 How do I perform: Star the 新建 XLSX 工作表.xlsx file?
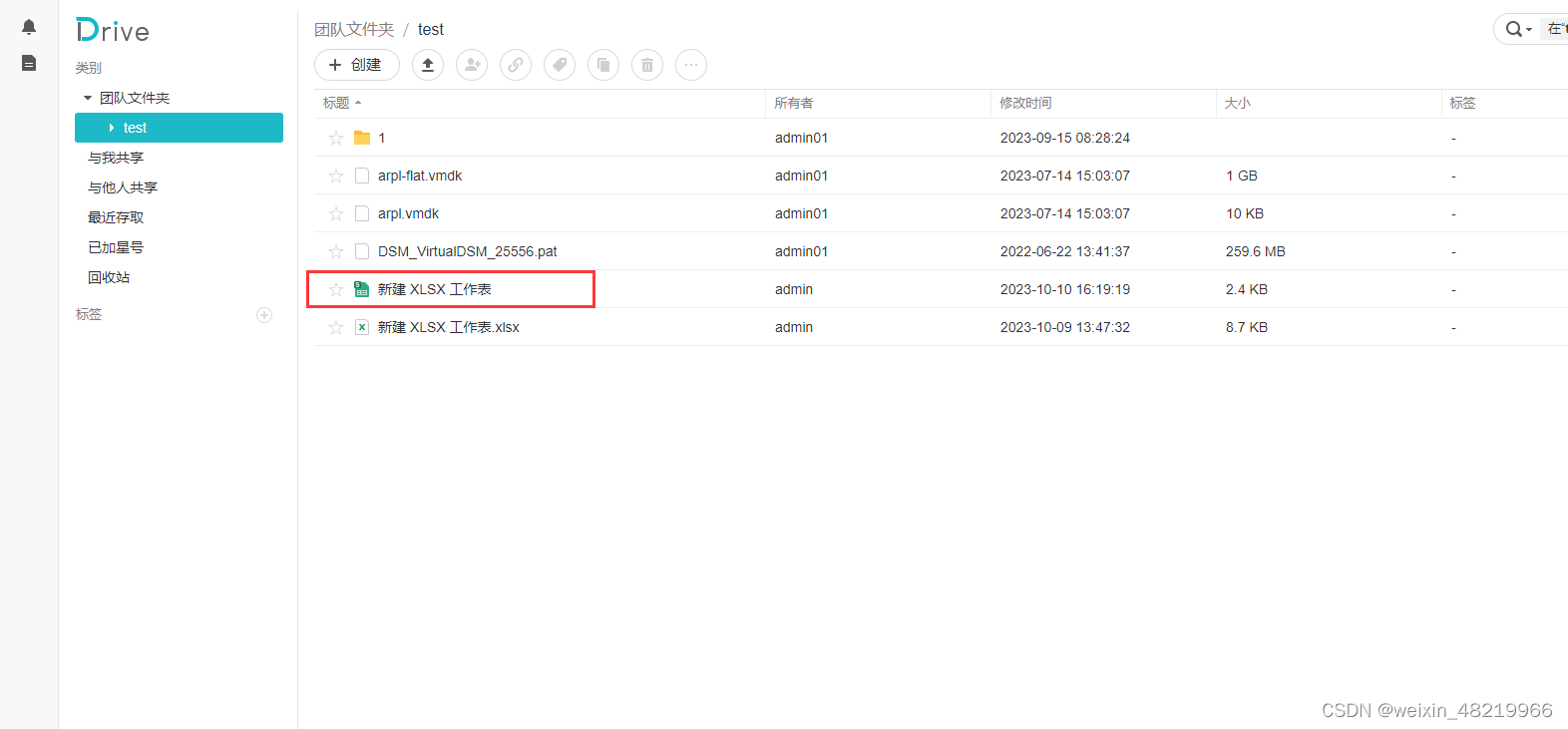pos(336,327)
